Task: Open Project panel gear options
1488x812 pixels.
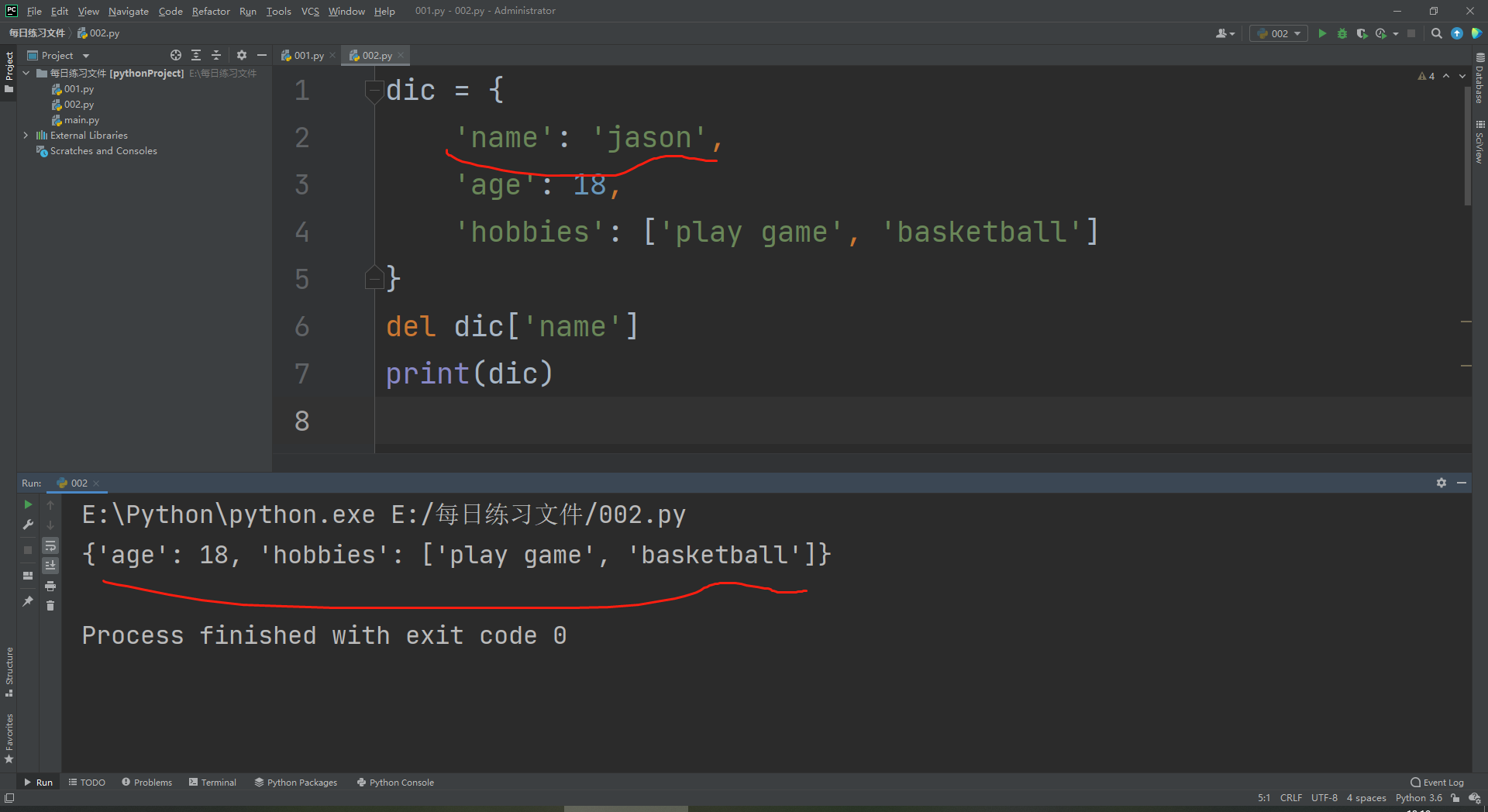Action: pos(242,55)
